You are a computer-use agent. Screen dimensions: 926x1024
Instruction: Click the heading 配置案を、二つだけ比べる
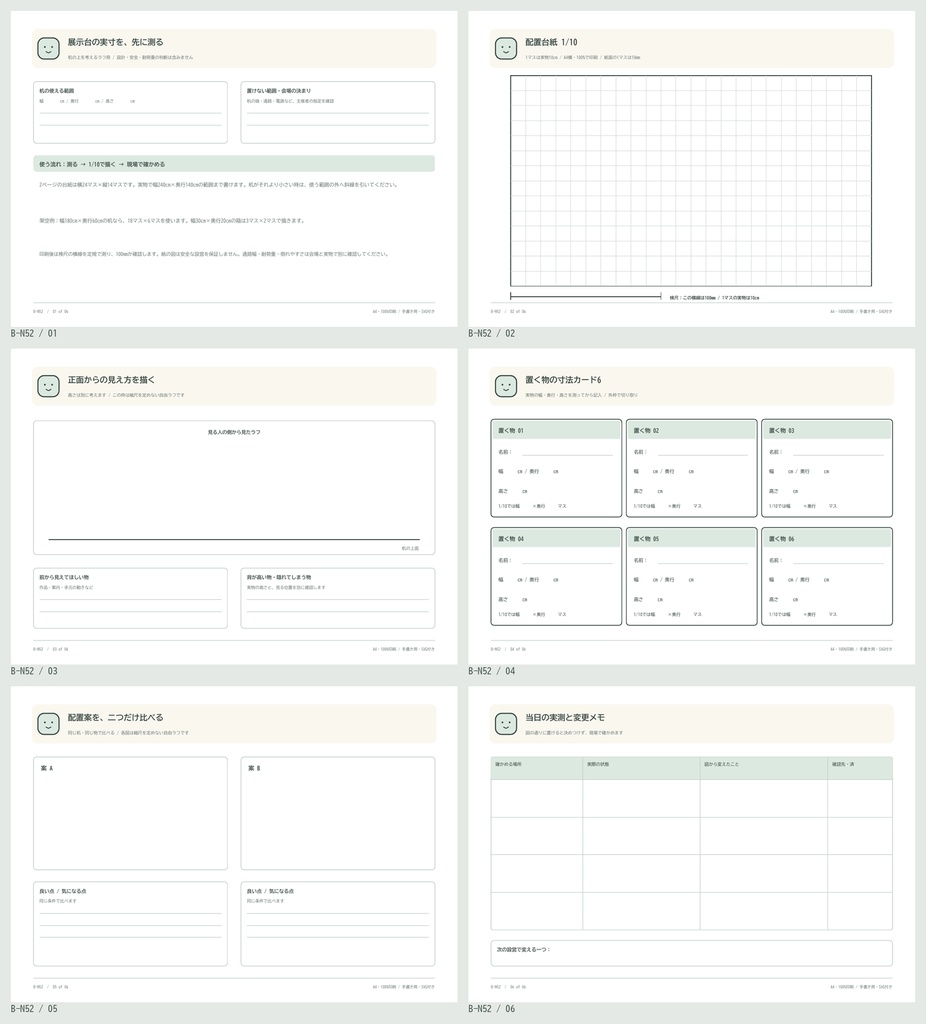pos(116,718)
